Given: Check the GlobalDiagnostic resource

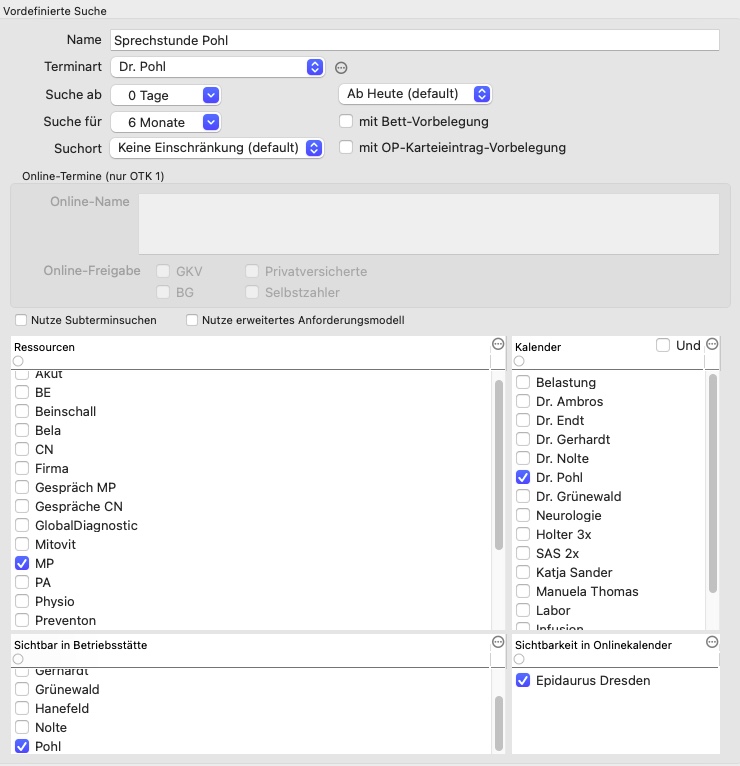Looking at the screenshot, I should point(21,525).
